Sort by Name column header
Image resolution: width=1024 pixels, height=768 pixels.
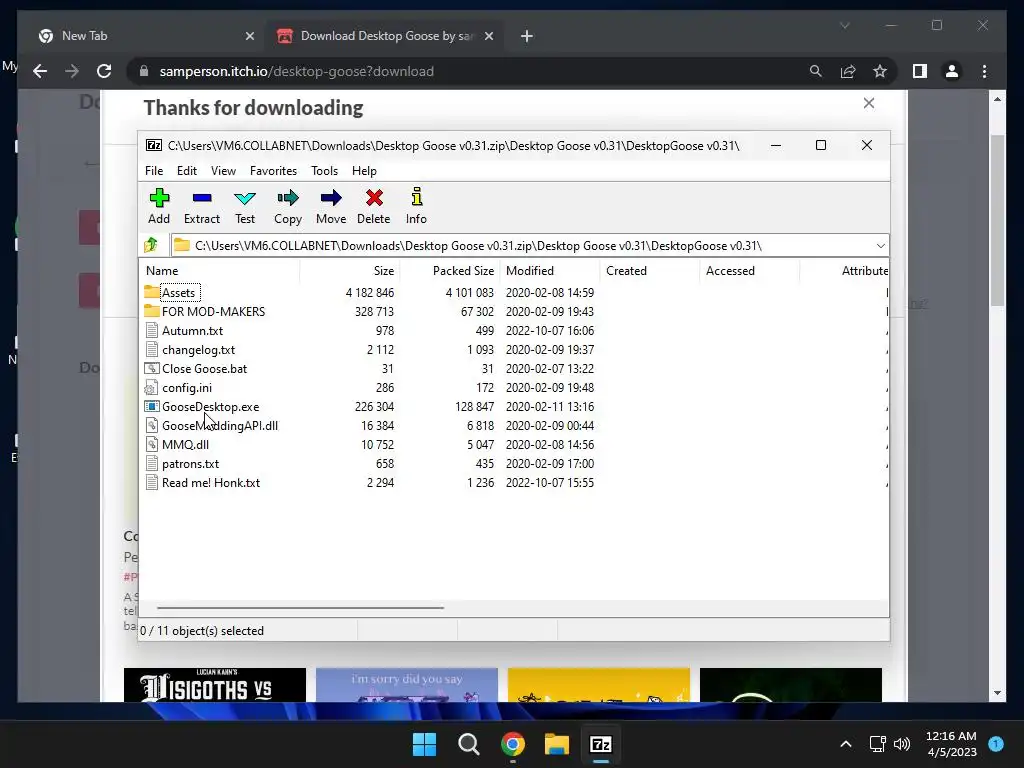pos(219,270)
